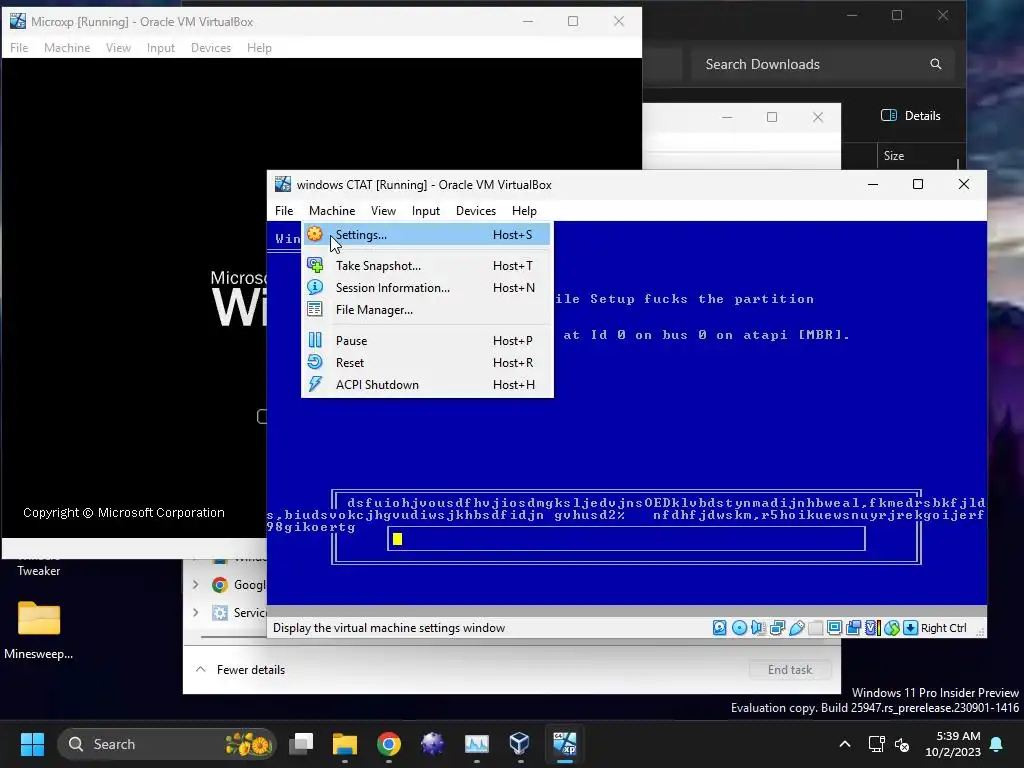The width and height of the screenshot is (1024, 768).
Task: Click keyboard capture arrow status icon
Action: (x=910, y=628)
